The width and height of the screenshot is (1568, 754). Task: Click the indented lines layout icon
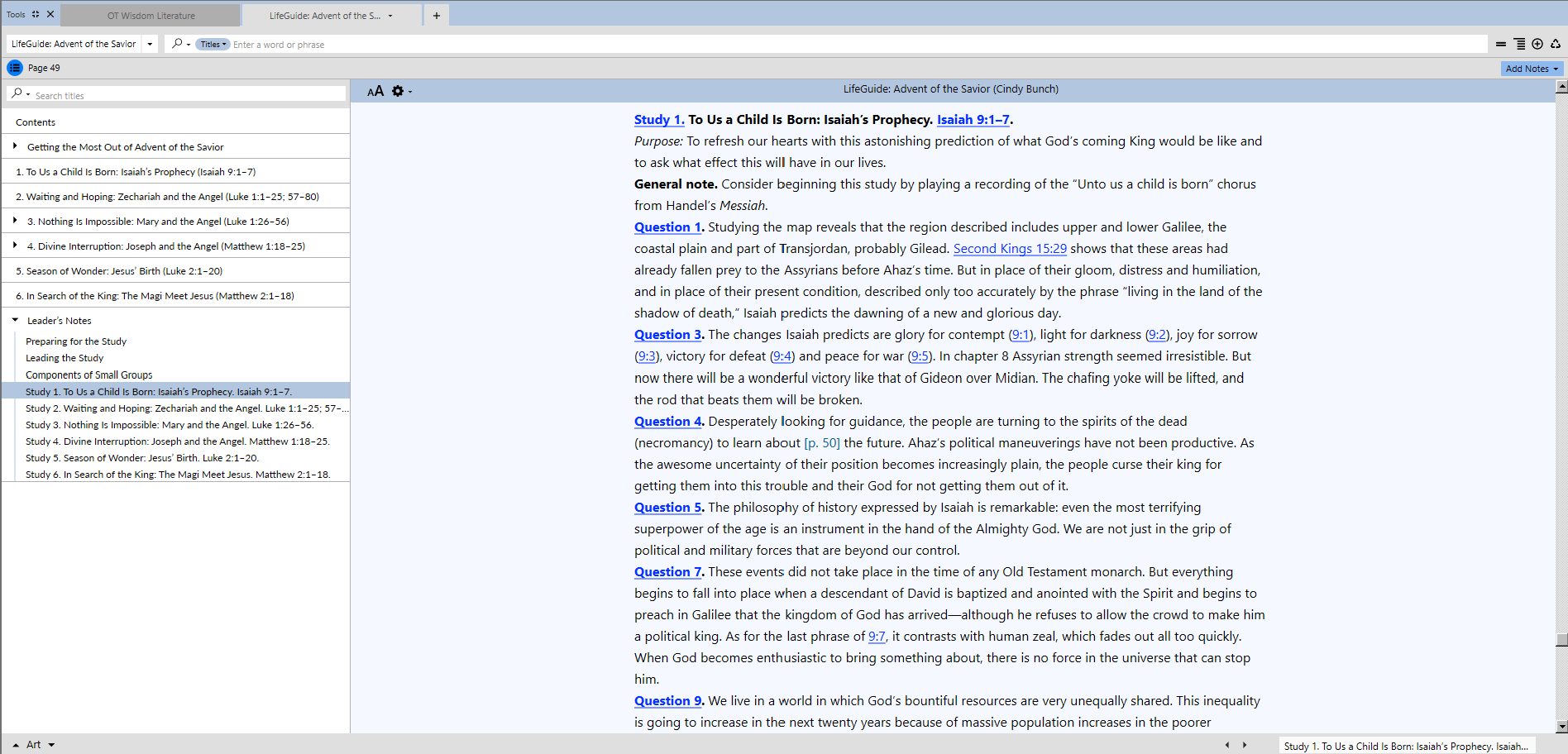[x=1519, y=44]
